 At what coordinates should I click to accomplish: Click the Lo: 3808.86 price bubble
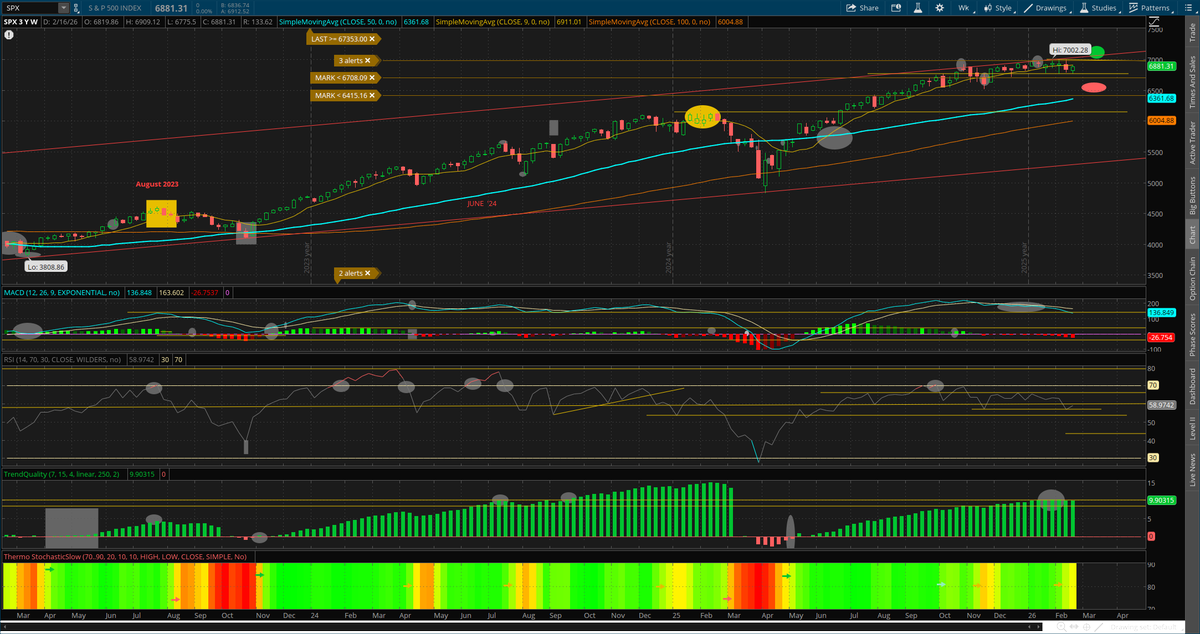tap(45, 267)
